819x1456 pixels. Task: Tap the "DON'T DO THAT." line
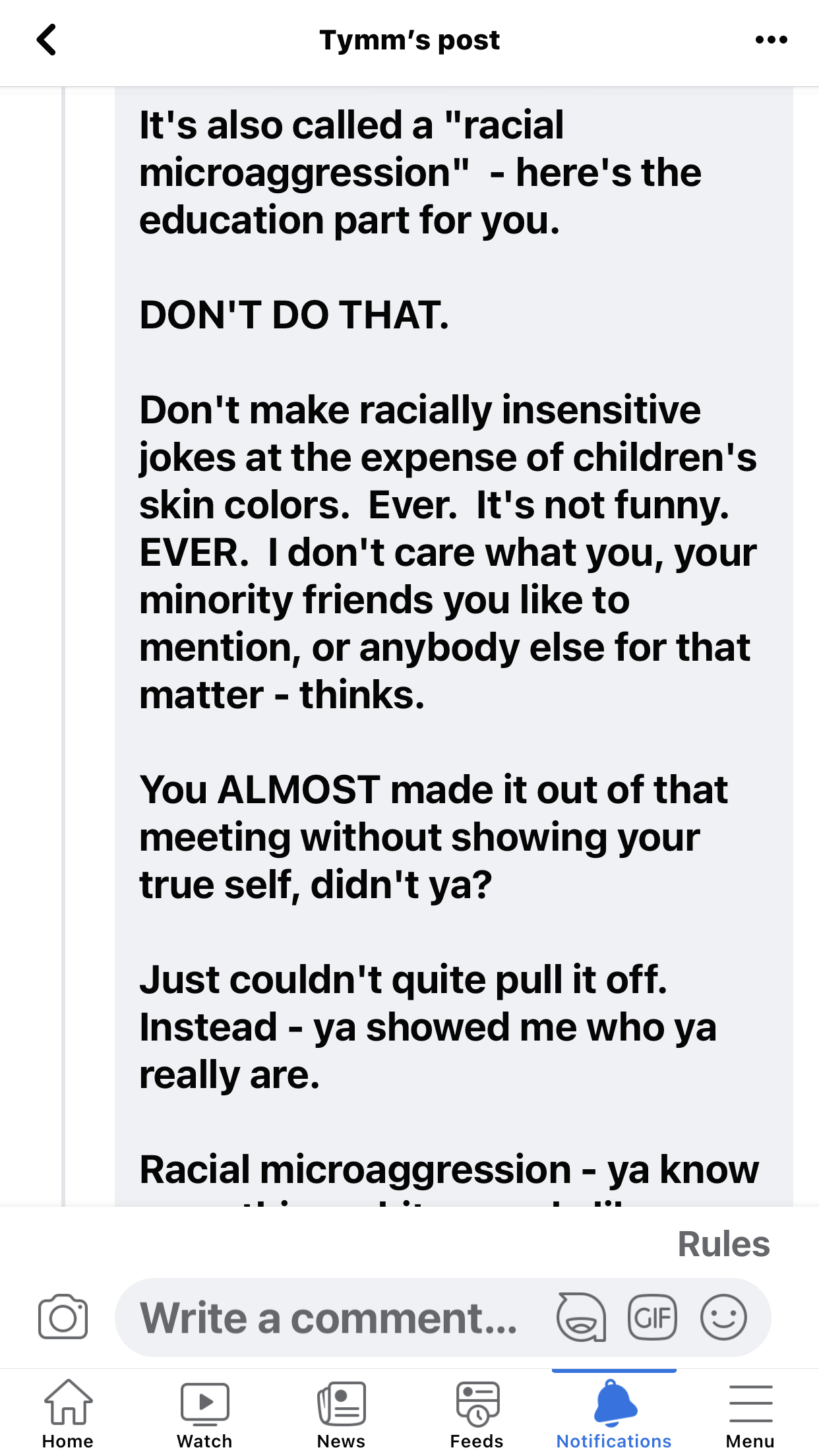[294, 315]
